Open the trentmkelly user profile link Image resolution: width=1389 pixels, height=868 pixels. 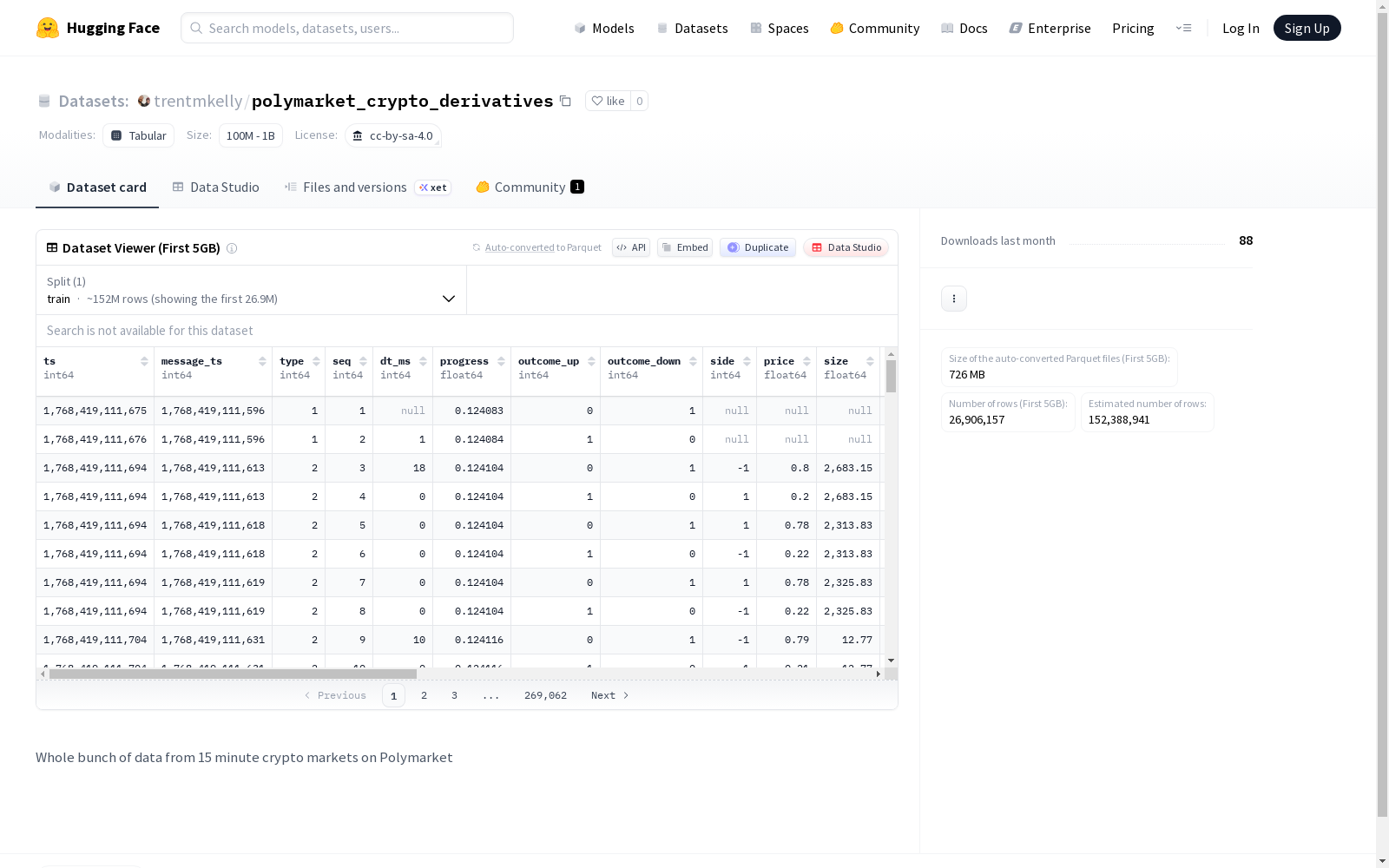click(198, 101)
